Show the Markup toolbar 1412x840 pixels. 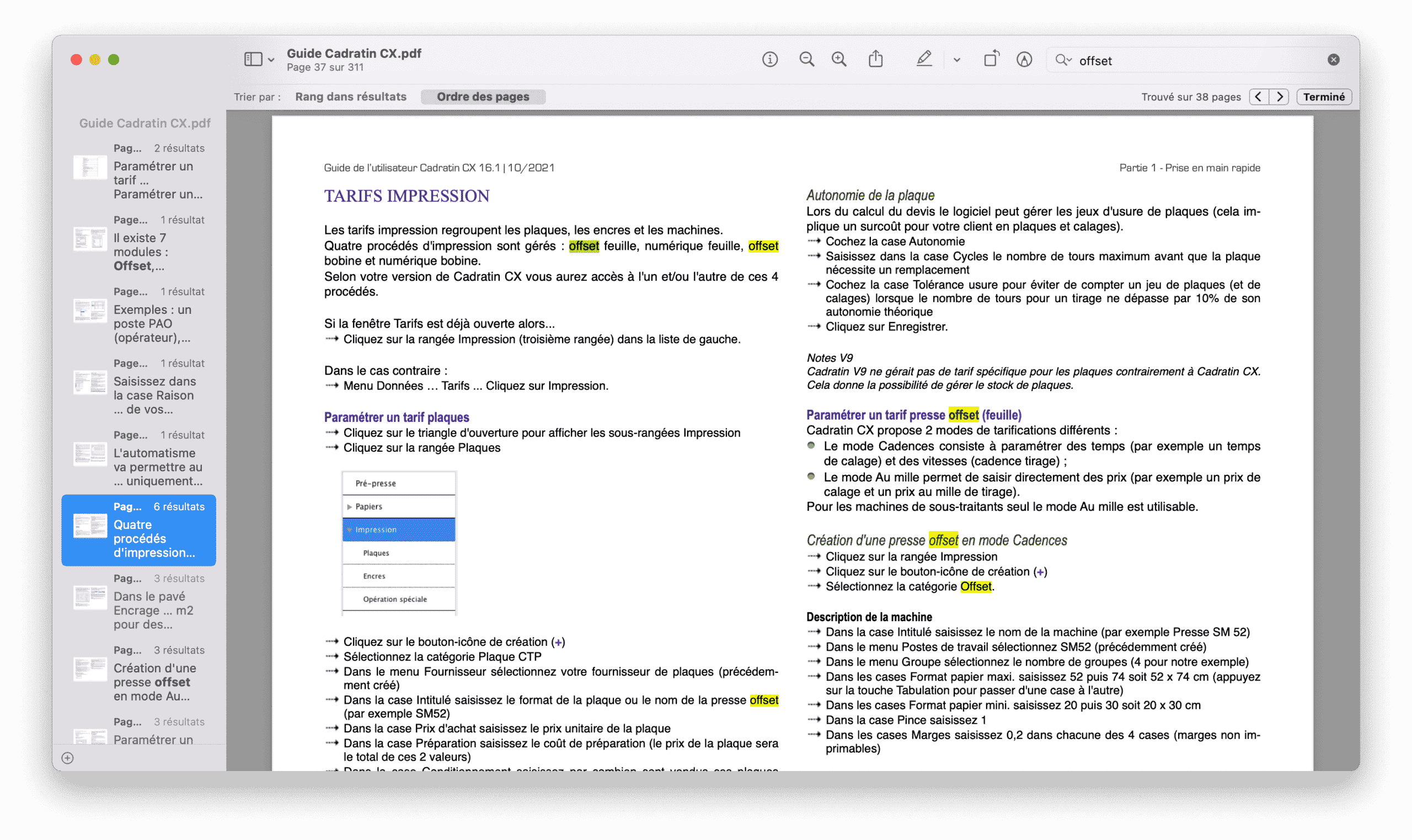tap(1024, 60)
